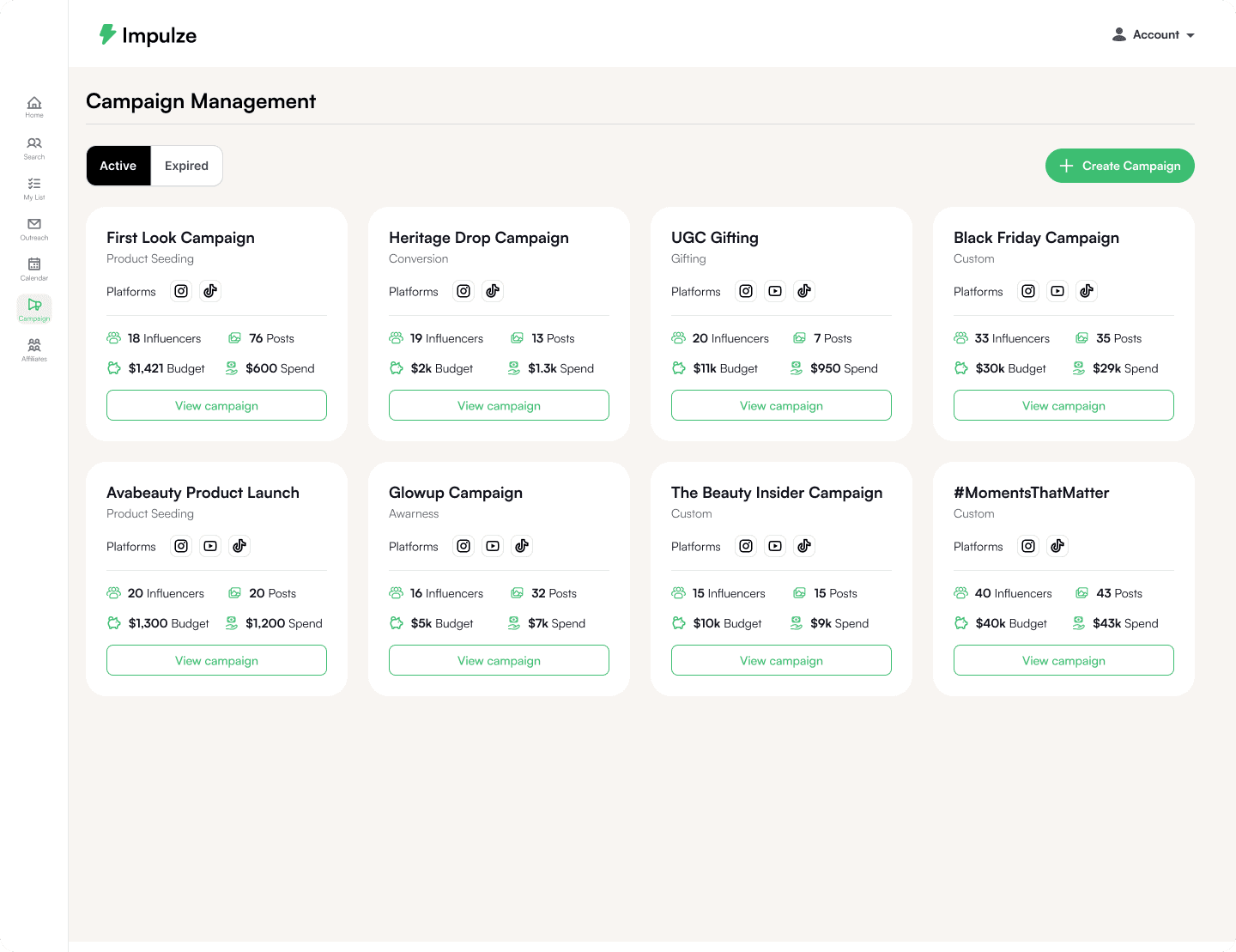Click The Beauty Insider Campaign title
1236x952 pixels.
(x=777, y=493)
